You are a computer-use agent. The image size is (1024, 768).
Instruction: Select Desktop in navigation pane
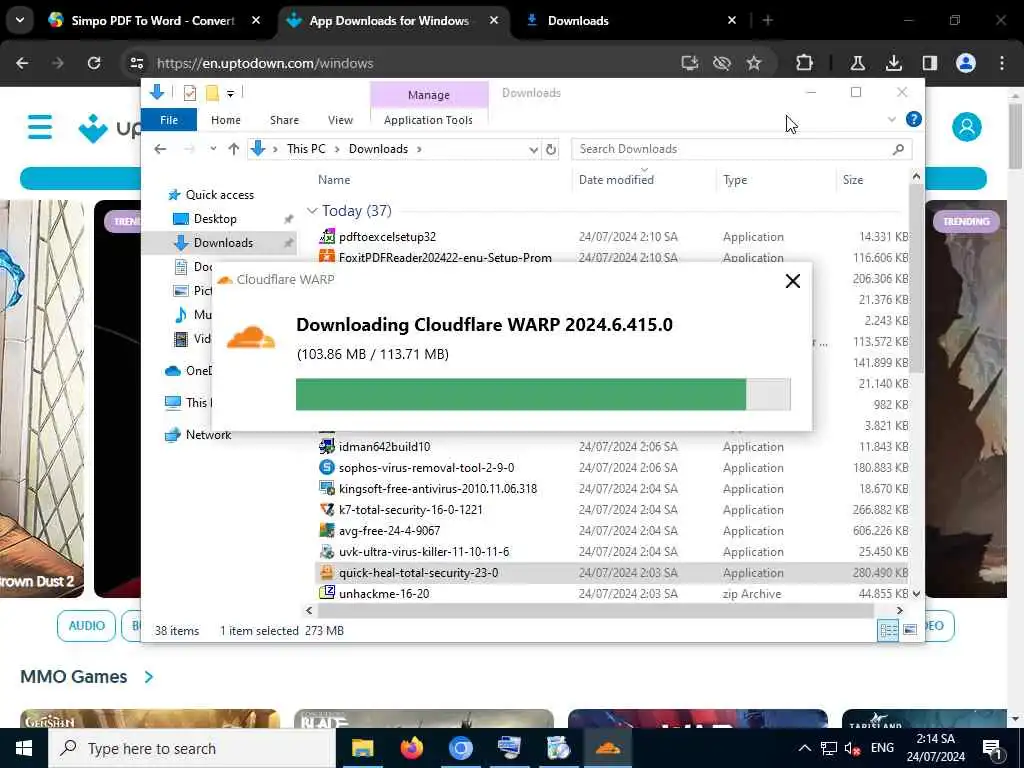(215, 219)
